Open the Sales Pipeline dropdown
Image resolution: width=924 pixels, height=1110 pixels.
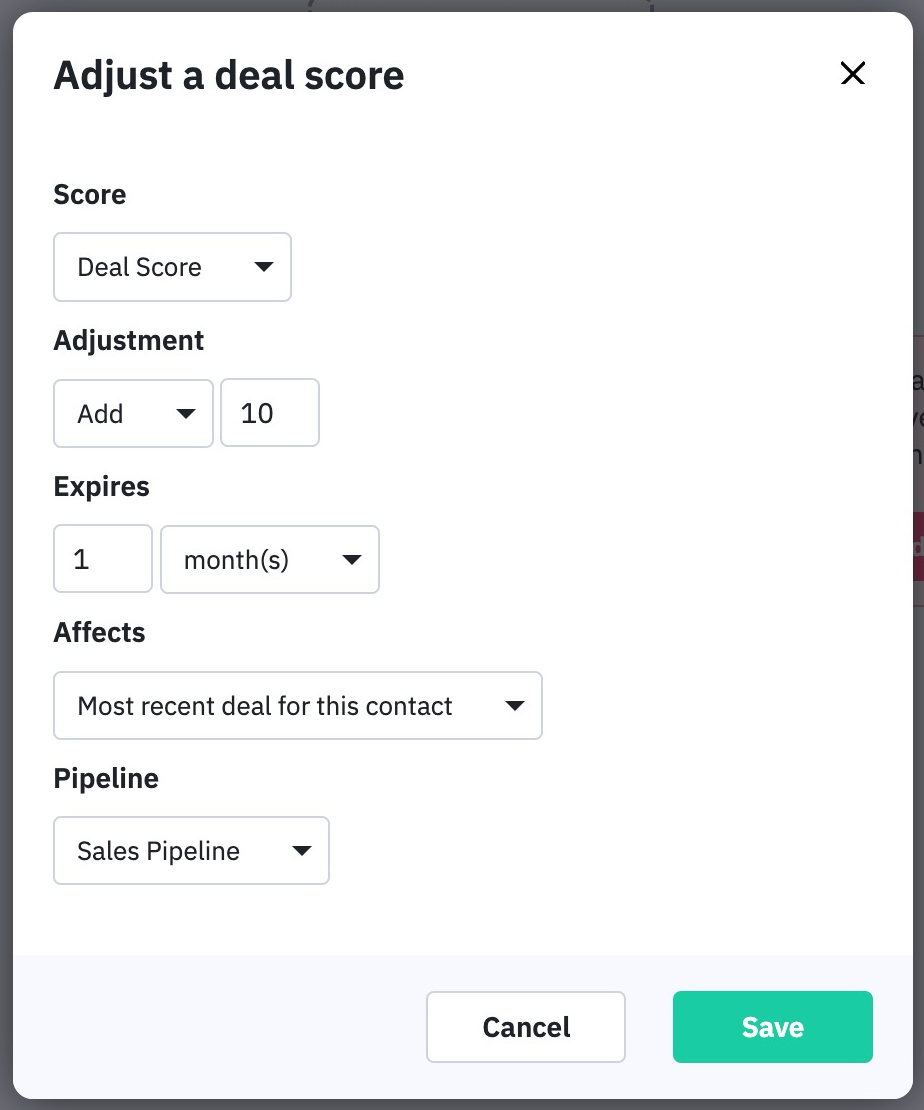[x=191, y=851]
